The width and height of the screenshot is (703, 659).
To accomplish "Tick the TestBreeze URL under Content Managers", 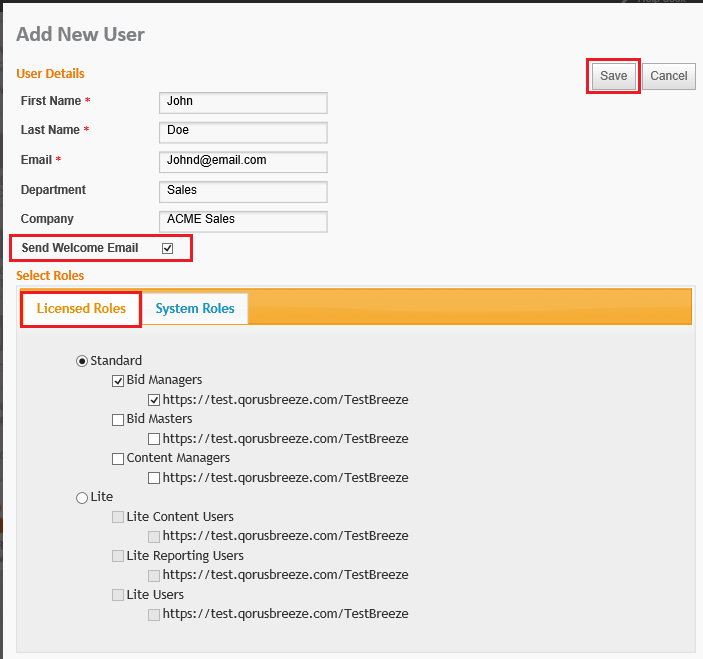I will [x=154, y=478].
